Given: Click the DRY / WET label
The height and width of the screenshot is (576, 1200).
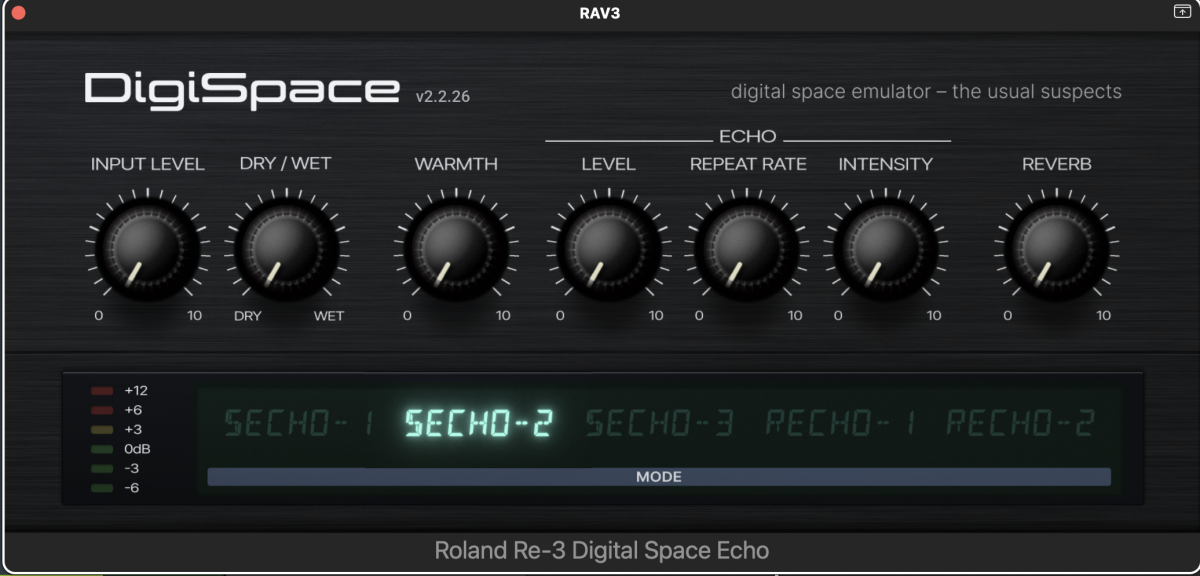Looking at the screenshot, I should [x=286, y=164].
